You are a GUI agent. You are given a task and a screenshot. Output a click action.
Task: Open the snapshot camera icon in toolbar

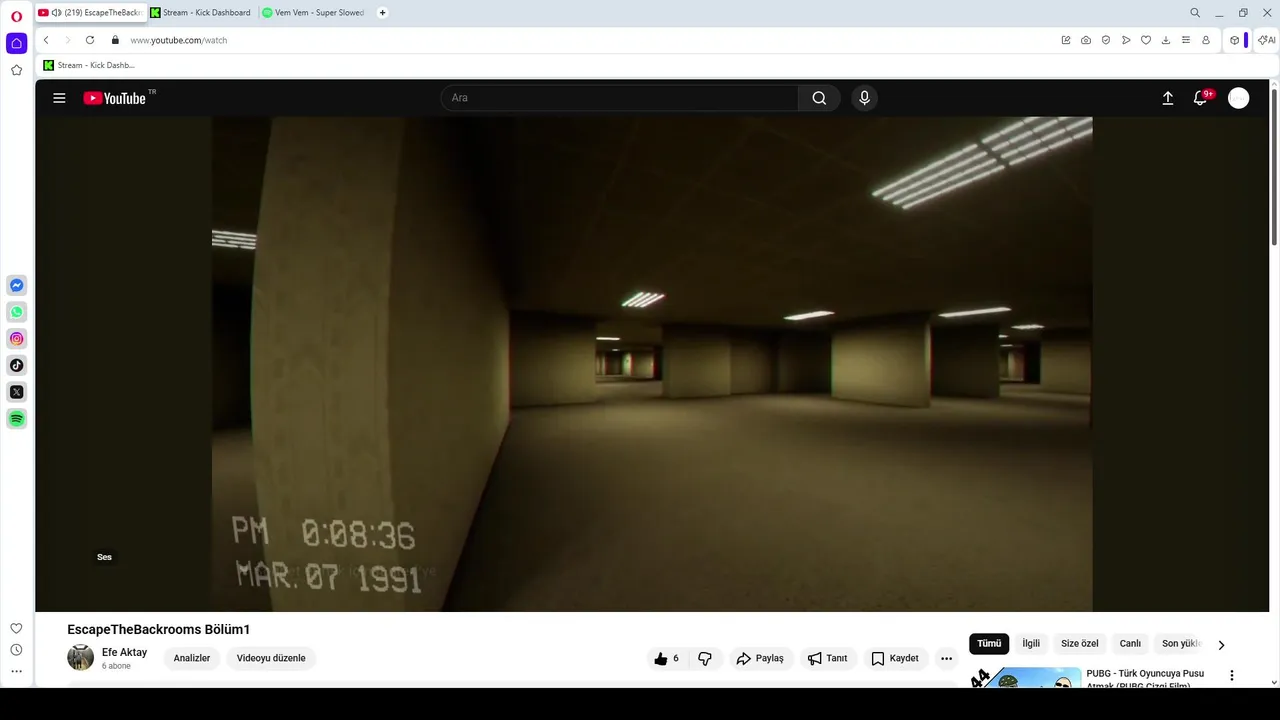click(1086, 40)
